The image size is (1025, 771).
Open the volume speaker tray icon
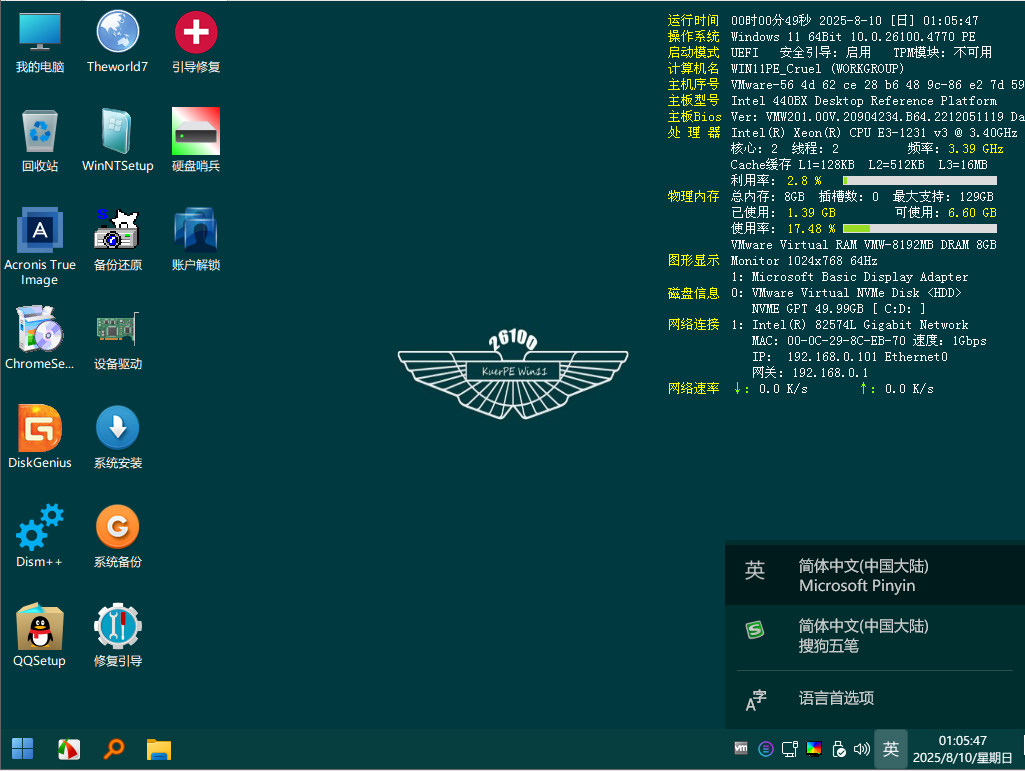click(862, 749)
